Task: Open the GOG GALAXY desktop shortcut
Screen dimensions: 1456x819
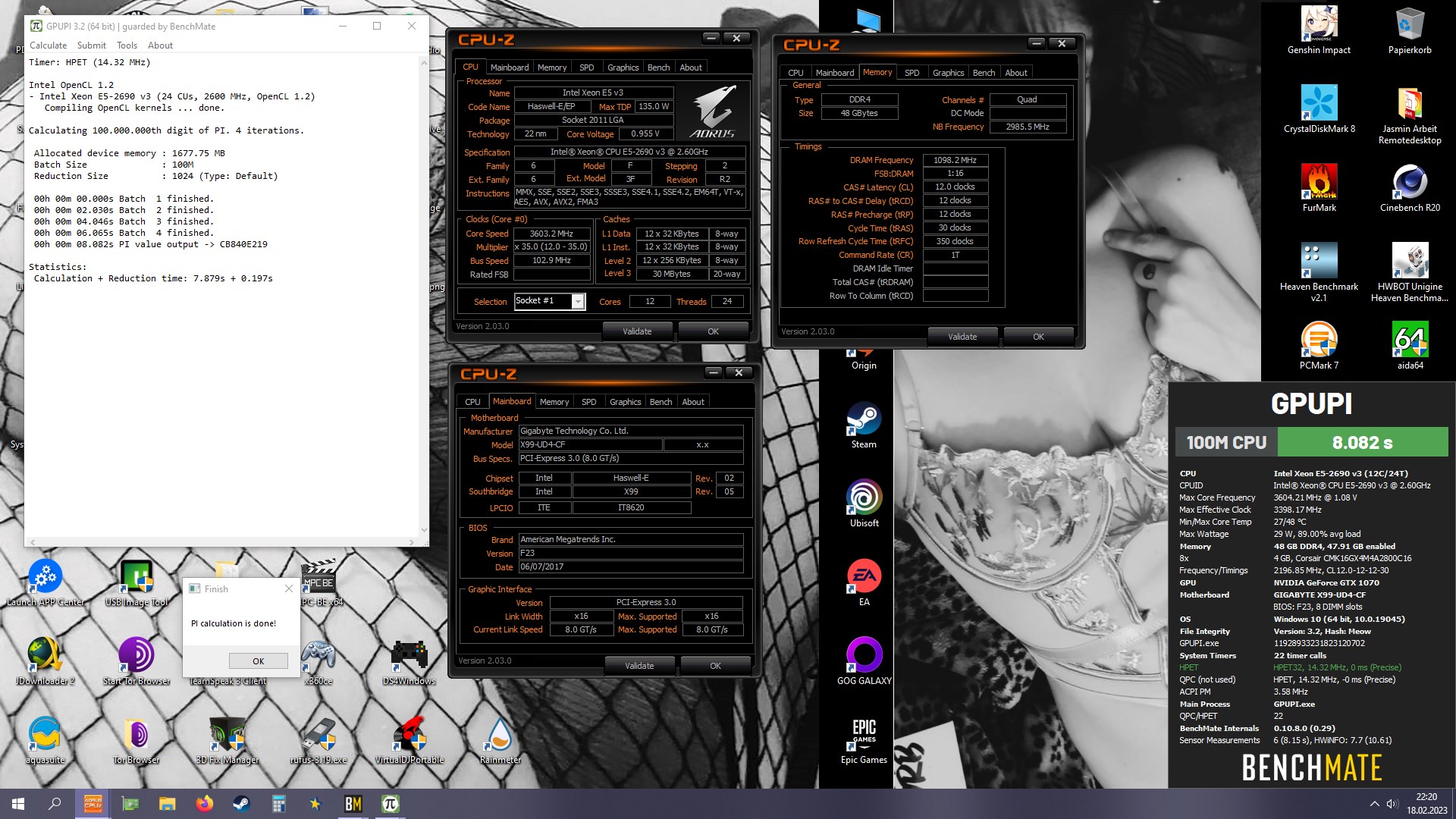Action: click(x=864, y=661)
